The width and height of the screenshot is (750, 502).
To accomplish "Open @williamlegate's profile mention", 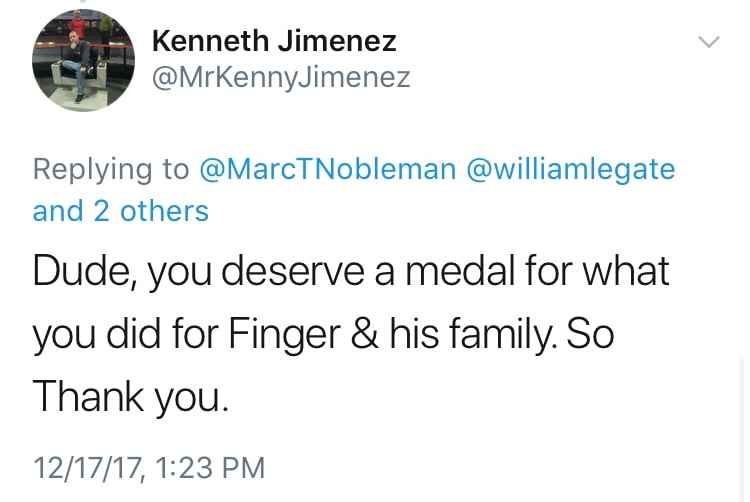I will tap(571, 169).
